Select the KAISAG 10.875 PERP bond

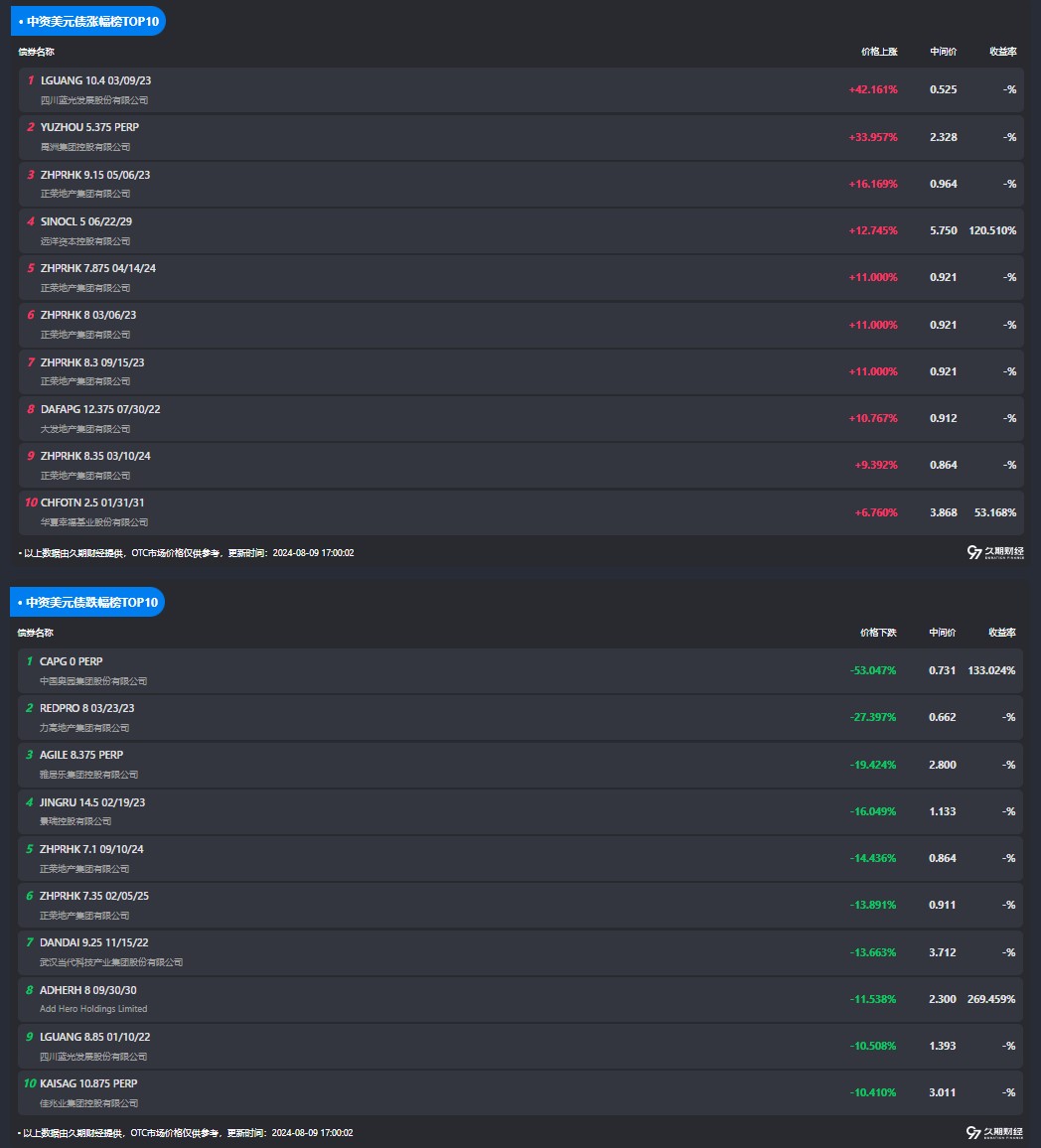pos(88,1083)
